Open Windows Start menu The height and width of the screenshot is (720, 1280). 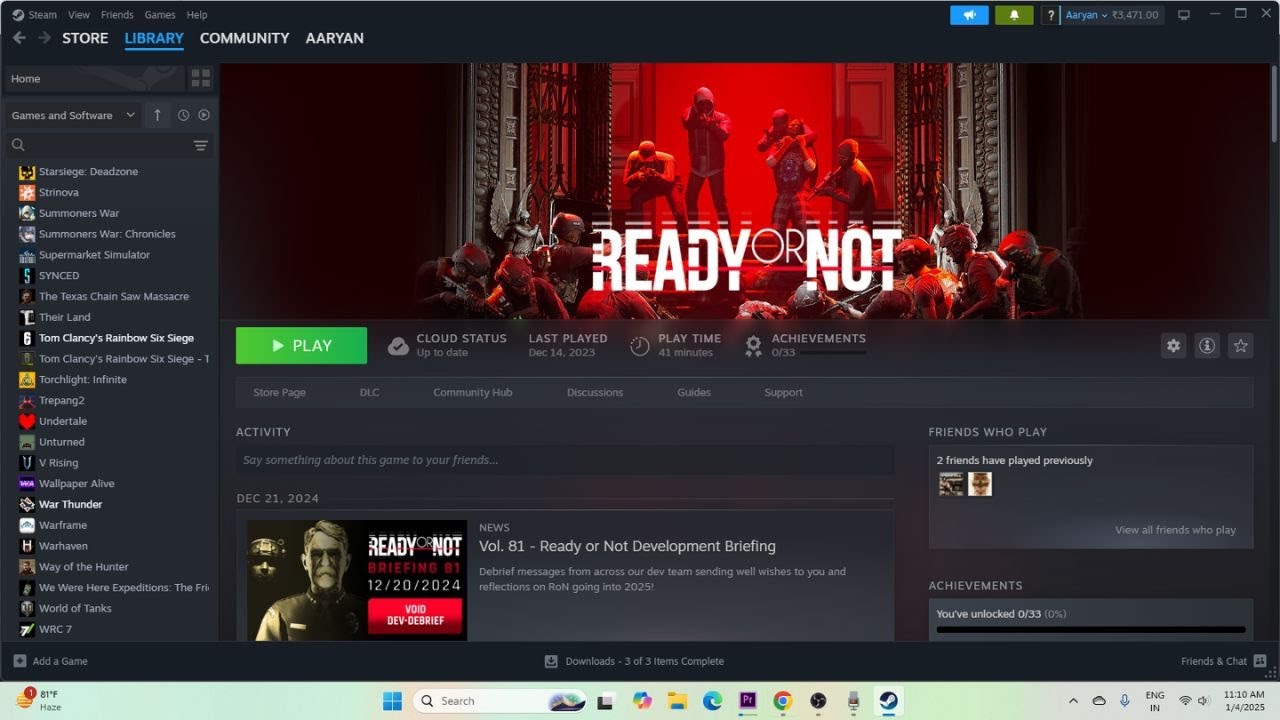click(x=392, y=701)
